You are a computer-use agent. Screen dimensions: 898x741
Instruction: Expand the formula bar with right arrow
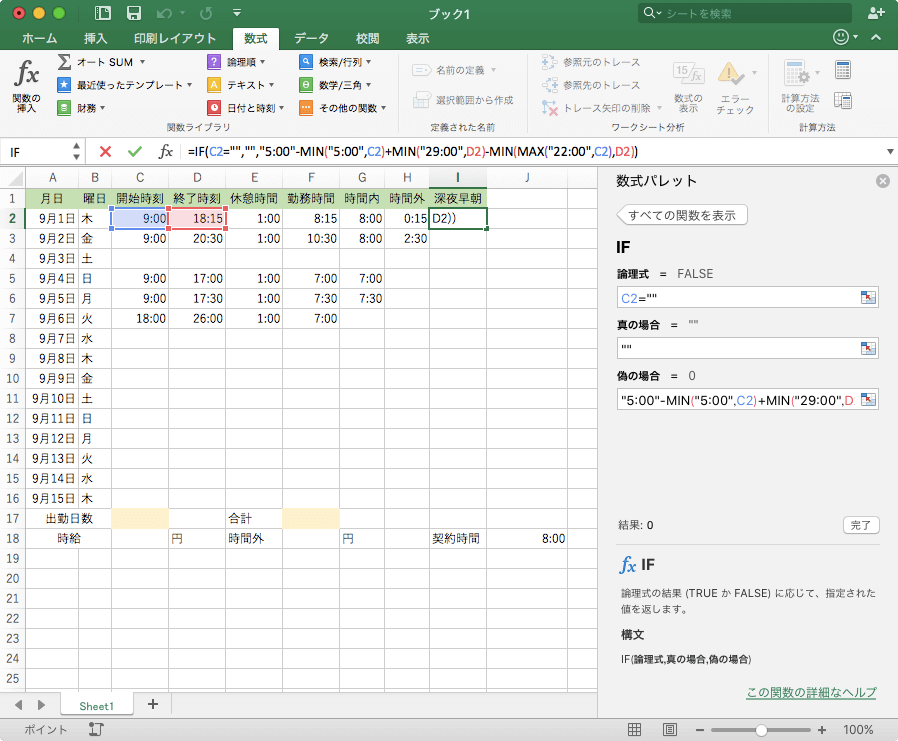pyautogui.click(x=890, y=152)
